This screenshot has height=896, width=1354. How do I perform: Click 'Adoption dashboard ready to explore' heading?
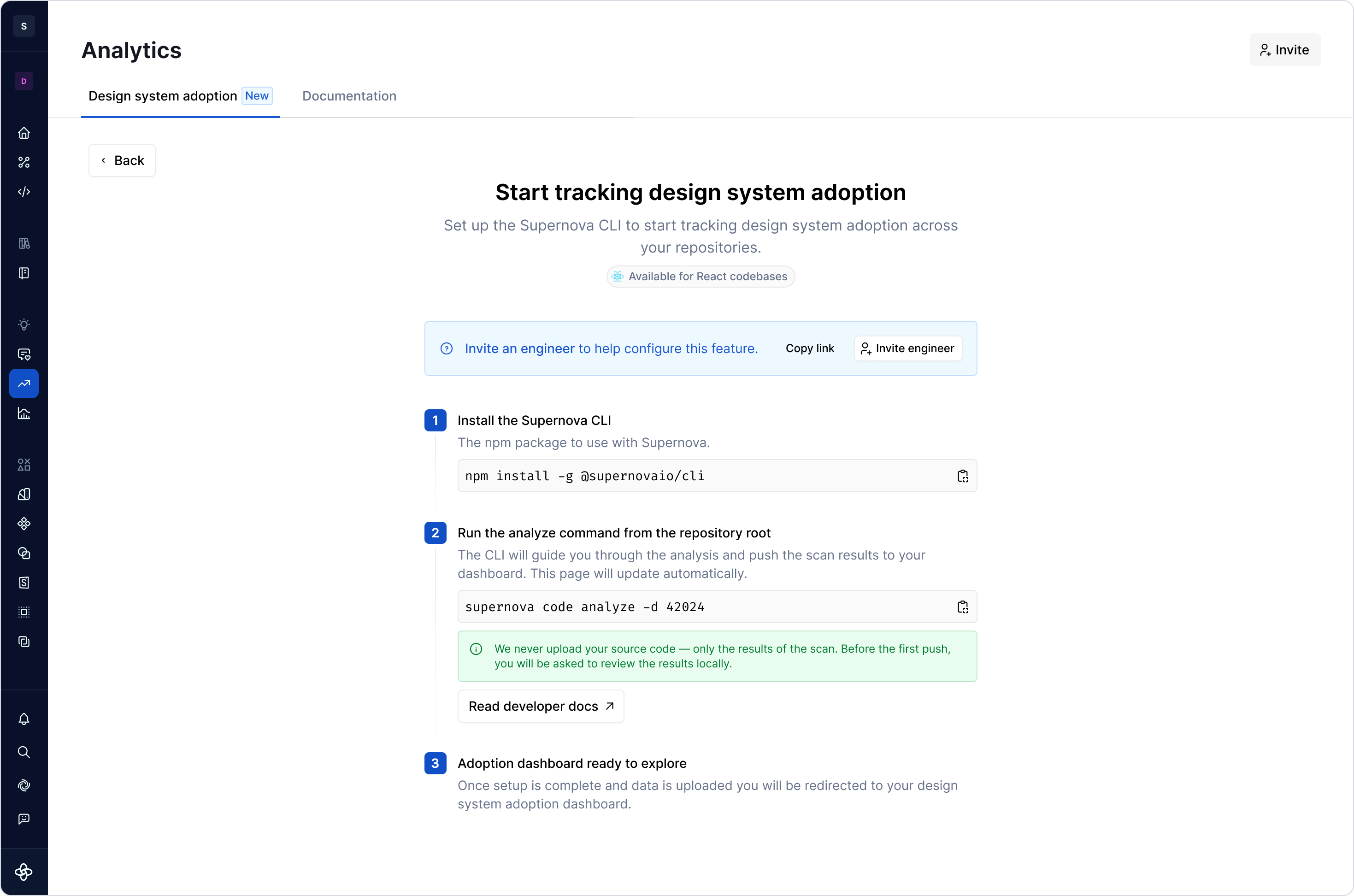click(572, 763)
